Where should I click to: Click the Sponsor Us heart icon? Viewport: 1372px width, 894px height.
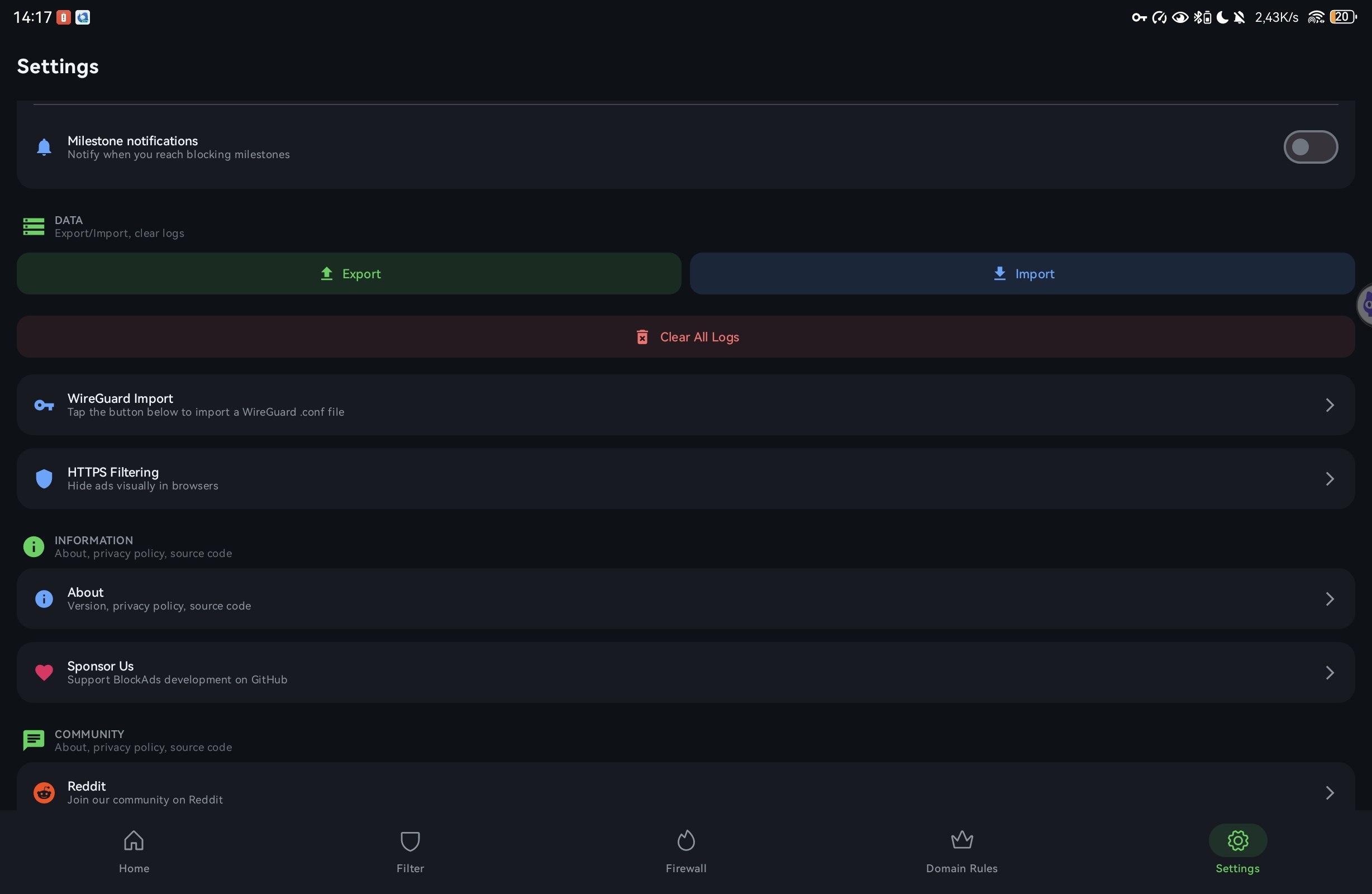pos(44,673)
